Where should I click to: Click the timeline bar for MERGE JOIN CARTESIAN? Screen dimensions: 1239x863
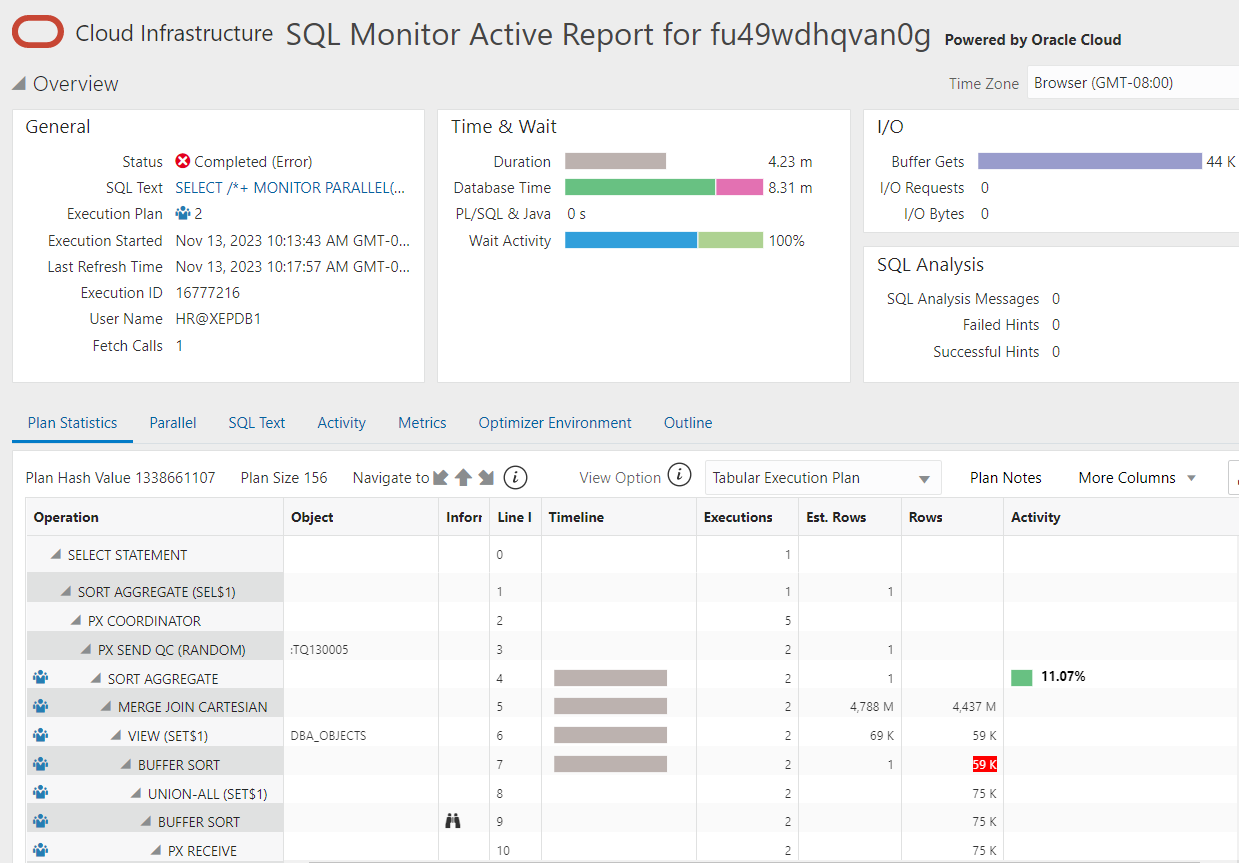(610, 706)
